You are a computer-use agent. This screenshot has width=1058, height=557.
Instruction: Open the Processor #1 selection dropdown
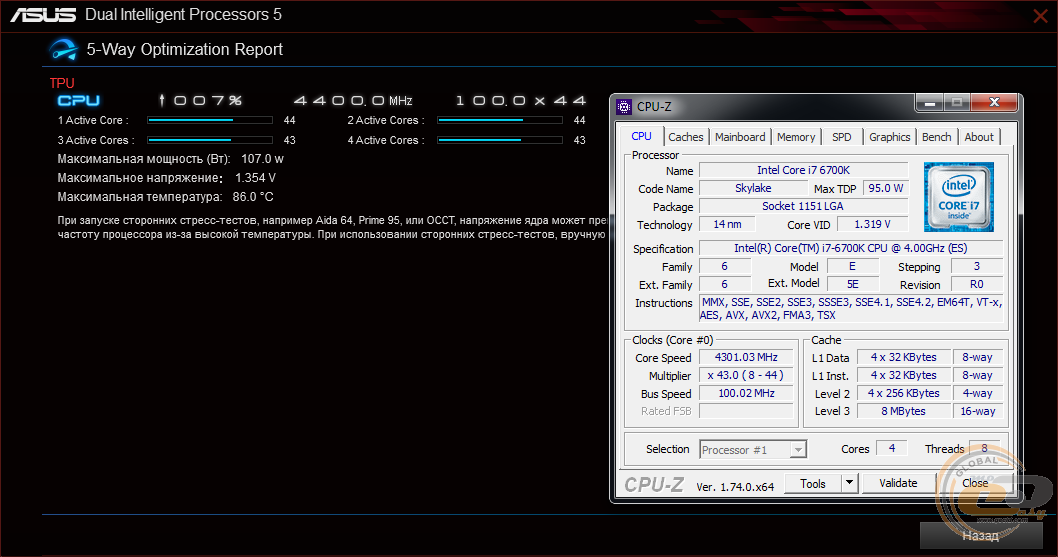[753, 450]
